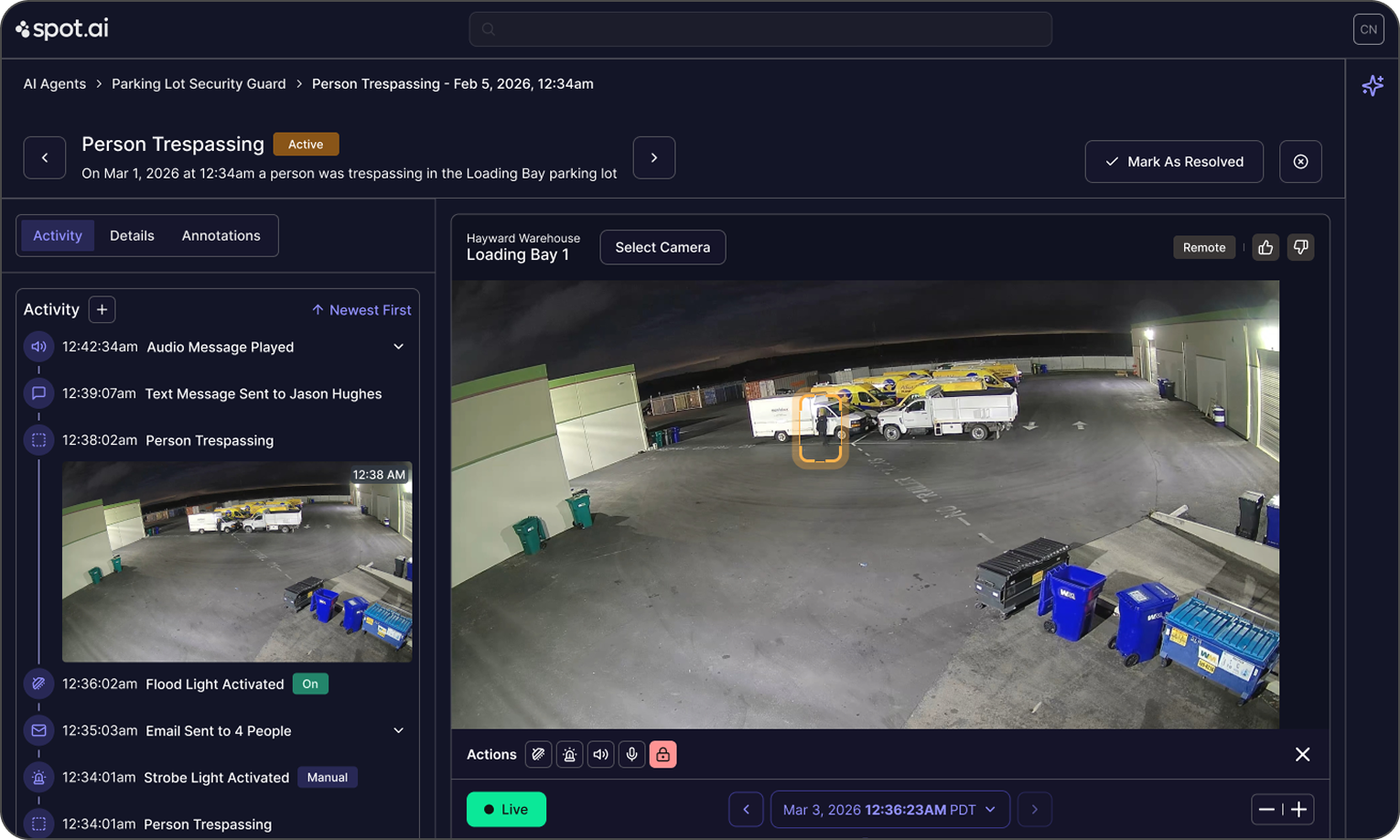
Task: Toggle Newest First sort order
Action: coord(361,310)
